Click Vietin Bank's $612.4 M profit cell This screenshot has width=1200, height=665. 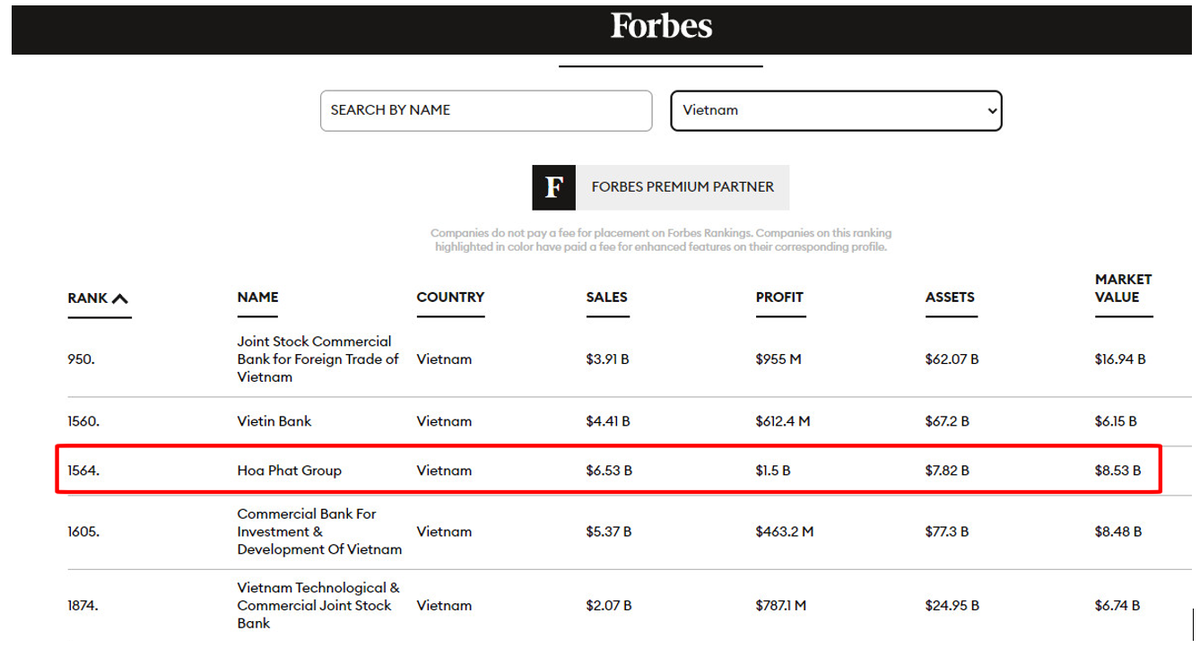[782, 422]
